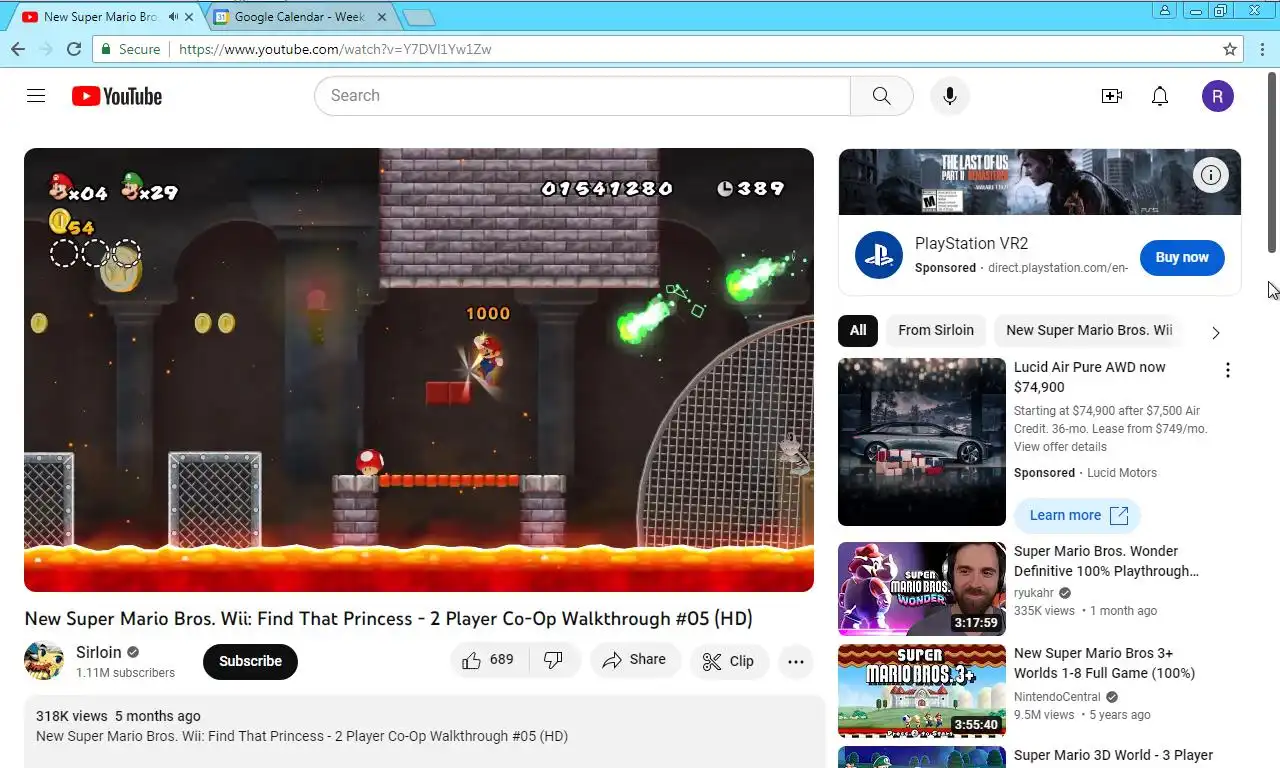This screenshot has width=1280, height=768.
Task: Close the Google Calendar tab
Action: (x=382, y=17)
